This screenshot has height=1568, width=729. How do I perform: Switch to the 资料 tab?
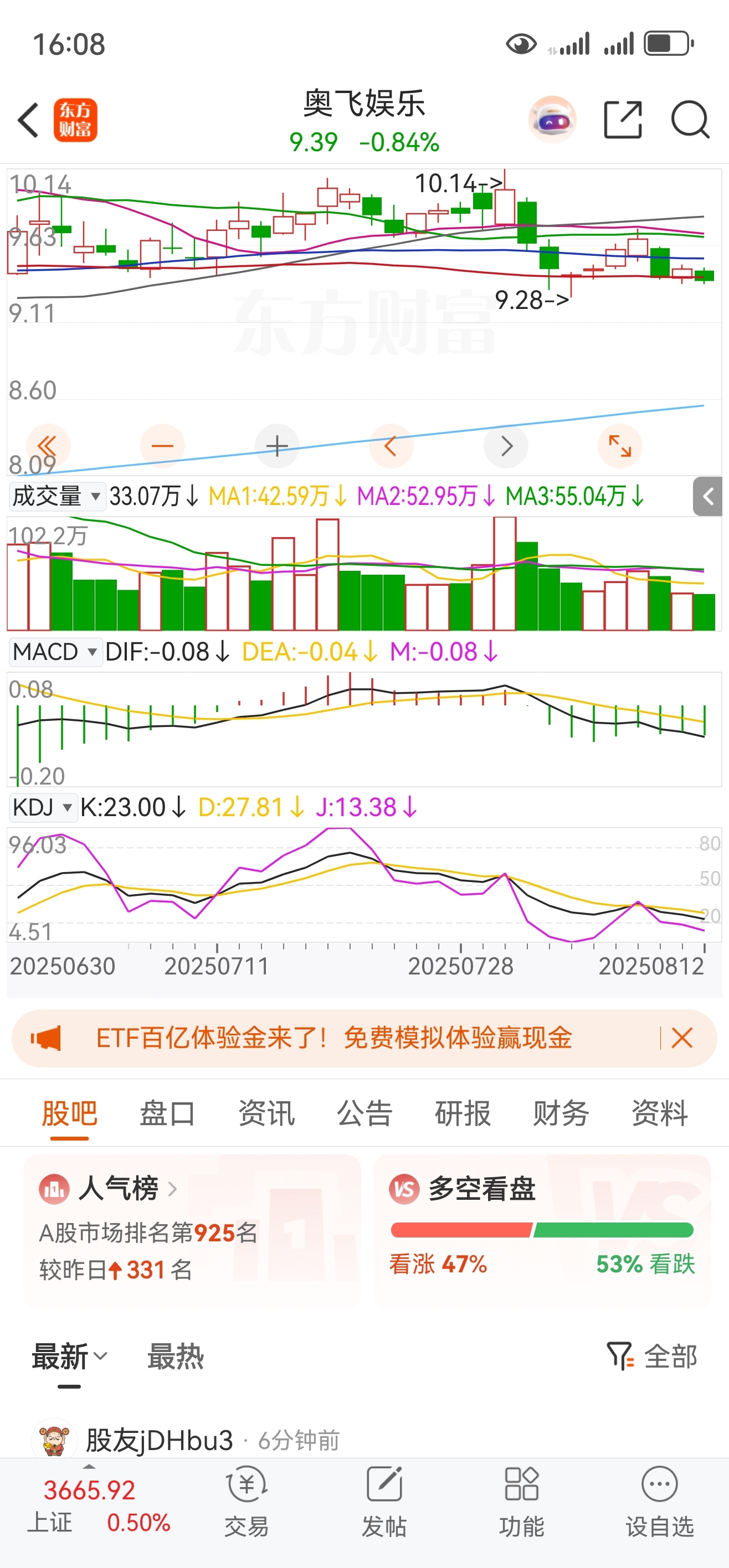pyautogui.click(x=660, y=1113)
